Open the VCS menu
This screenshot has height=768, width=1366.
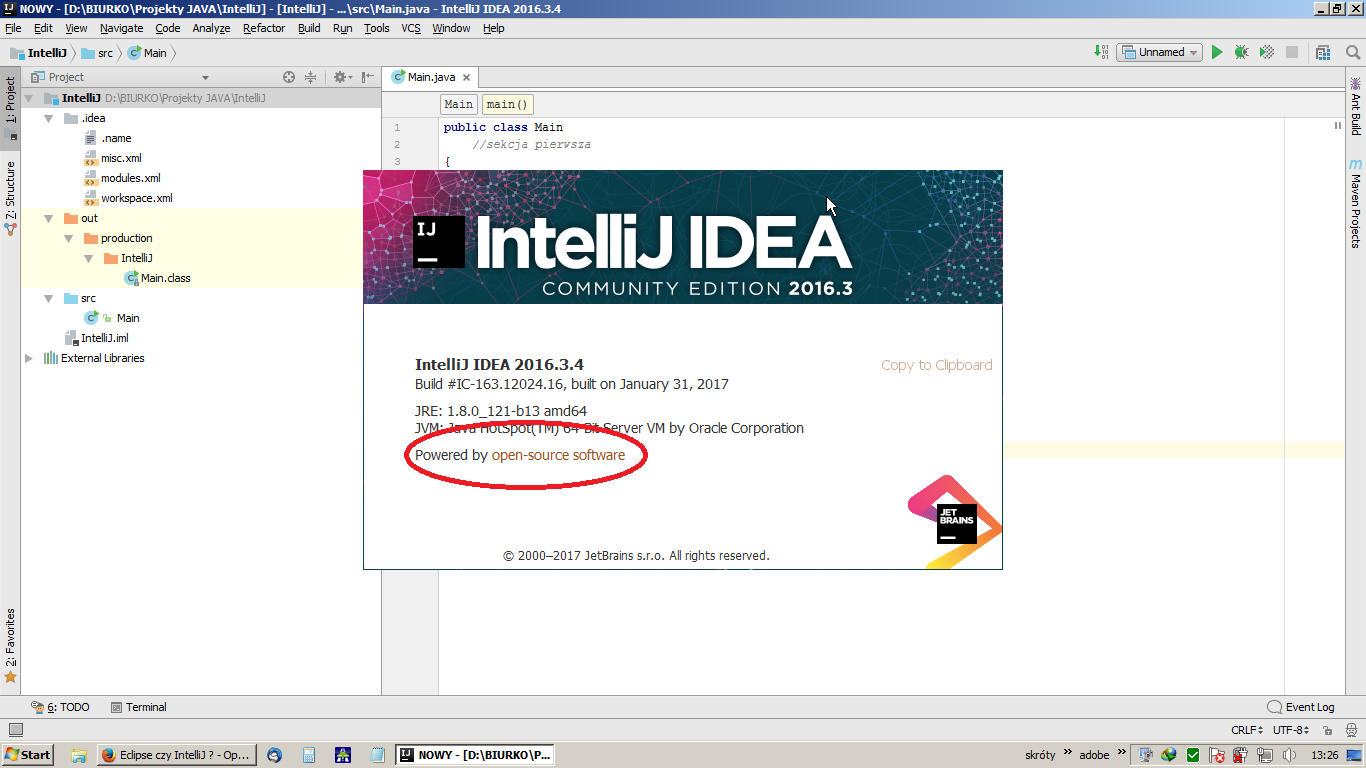pyautogui.click(x=411, y=28)
